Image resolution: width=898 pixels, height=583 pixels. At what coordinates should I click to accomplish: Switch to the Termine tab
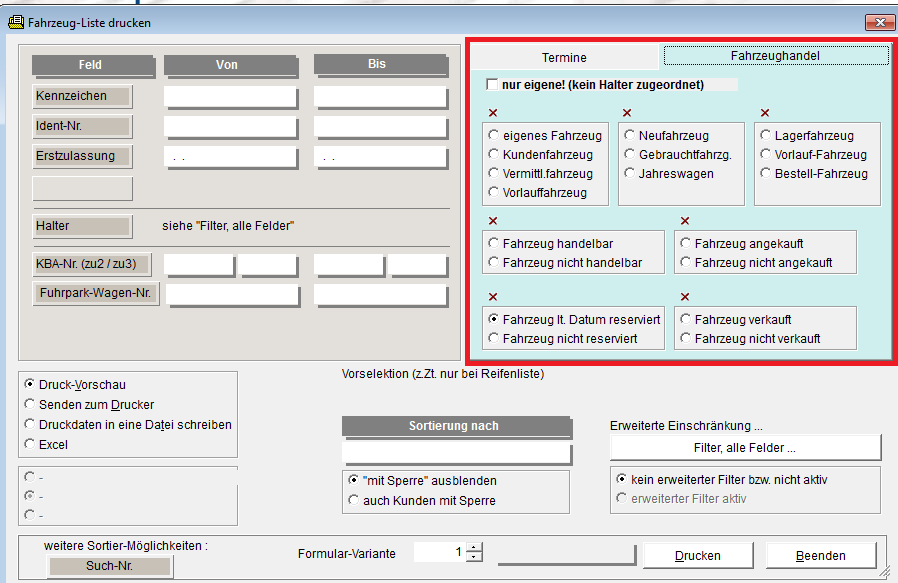(x=564, y=57)
